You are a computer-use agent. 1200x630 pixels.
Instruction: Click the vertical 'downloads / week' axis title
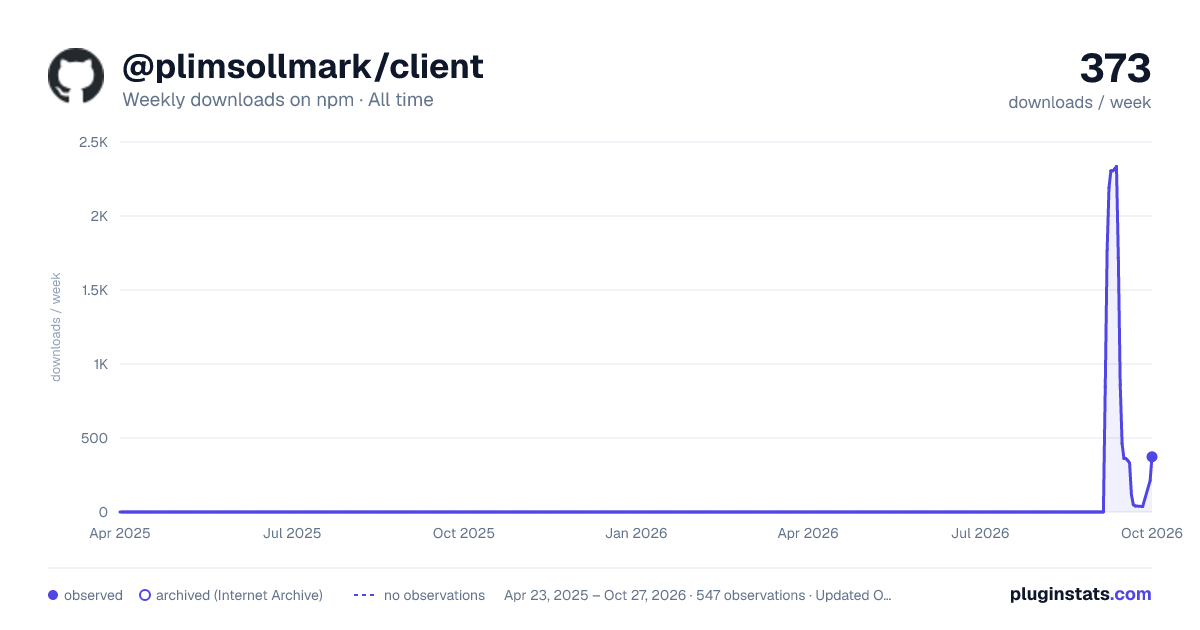56,327
